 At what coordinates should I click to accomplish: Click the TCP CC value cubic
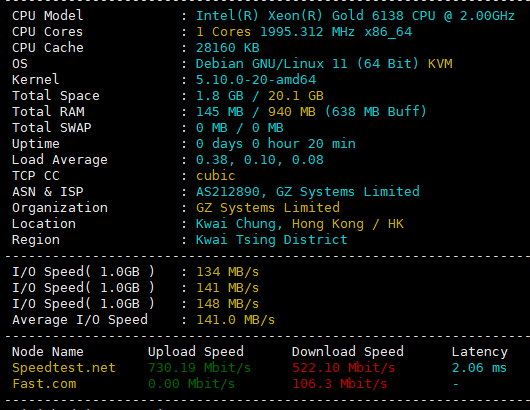click(x=215, y=176)
